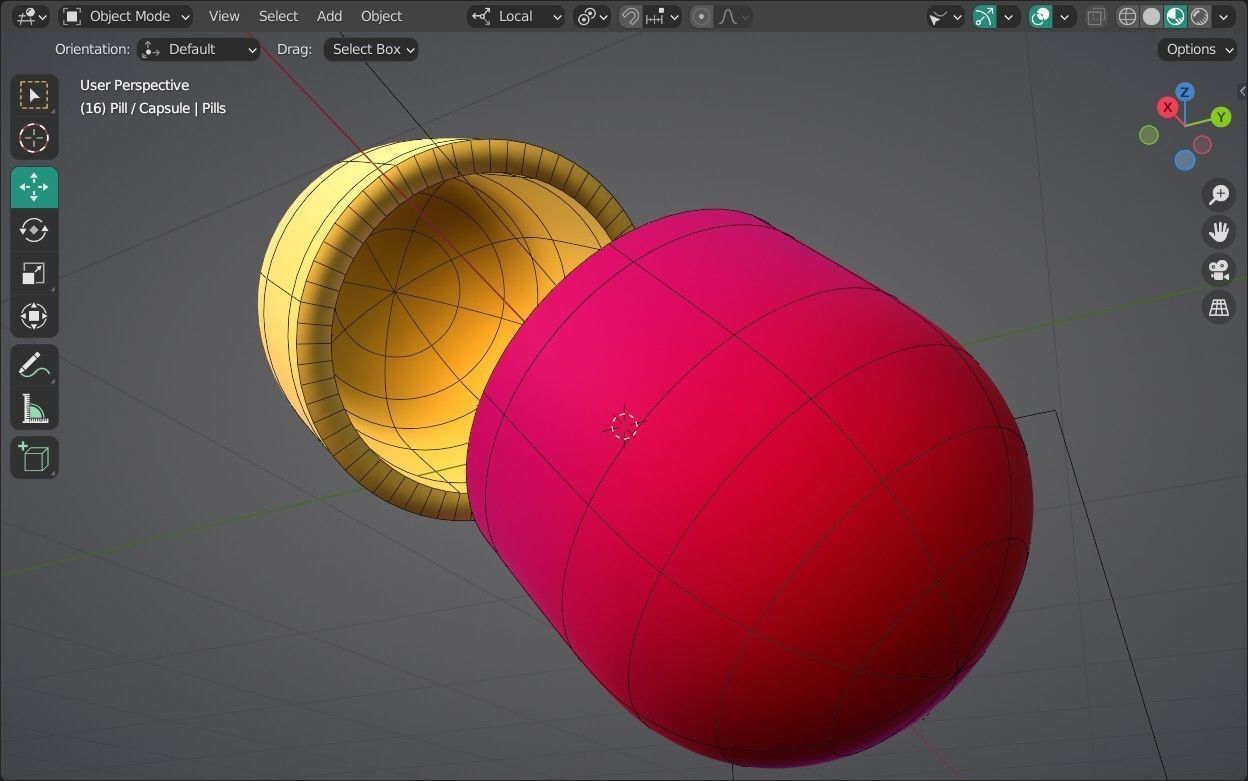Viewport: 1248px width, 781px height.
Task: Activate the Measure tool
Action: pyautogui.click(x=34, y=408)
